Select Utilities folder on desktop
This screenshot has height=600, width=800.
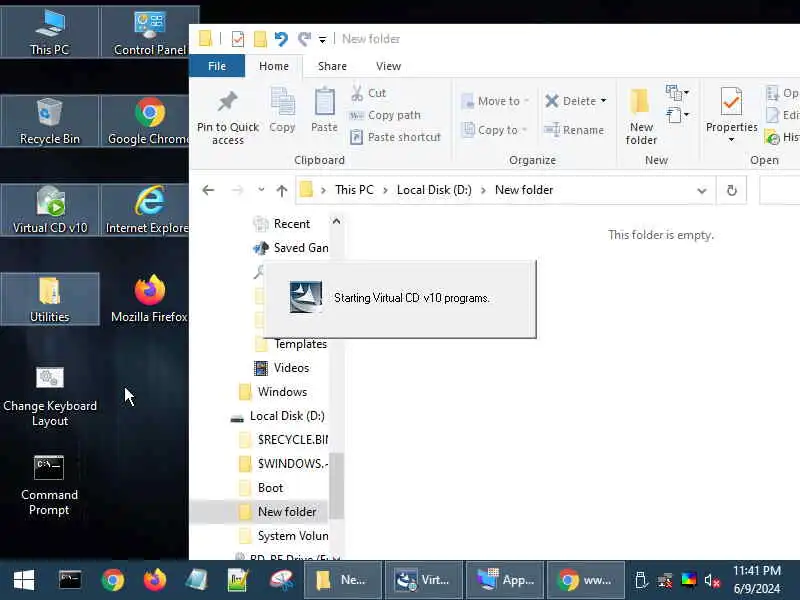pos(49,299)
